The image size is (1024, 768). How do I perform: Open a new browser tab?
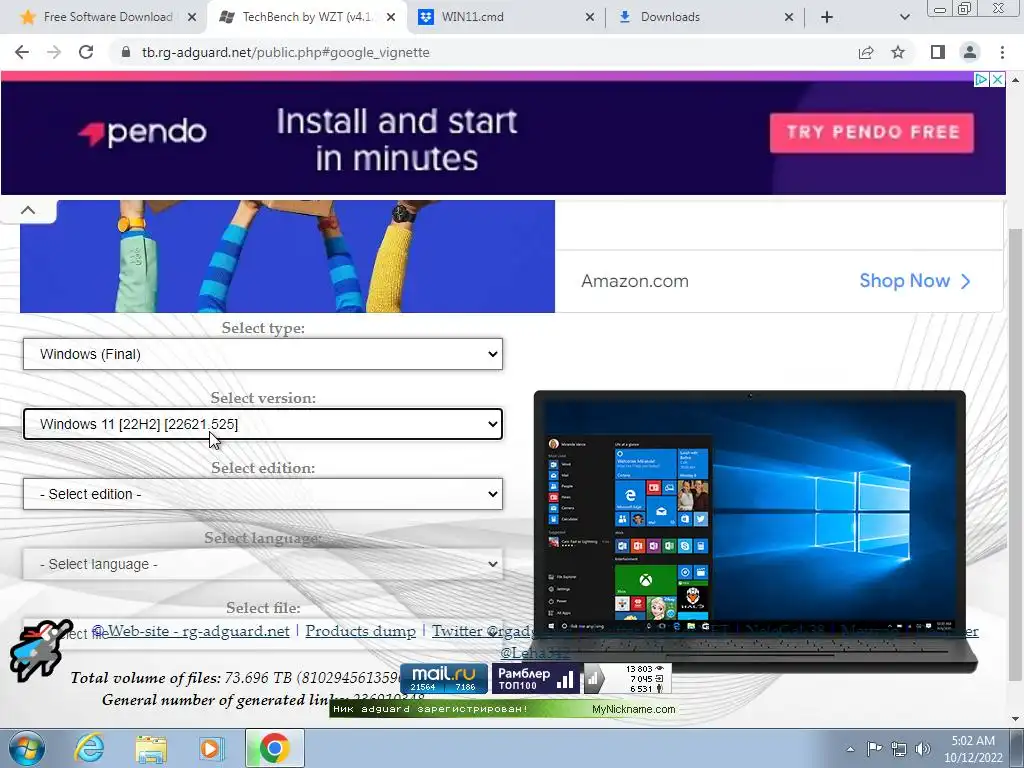coord(827,17)
